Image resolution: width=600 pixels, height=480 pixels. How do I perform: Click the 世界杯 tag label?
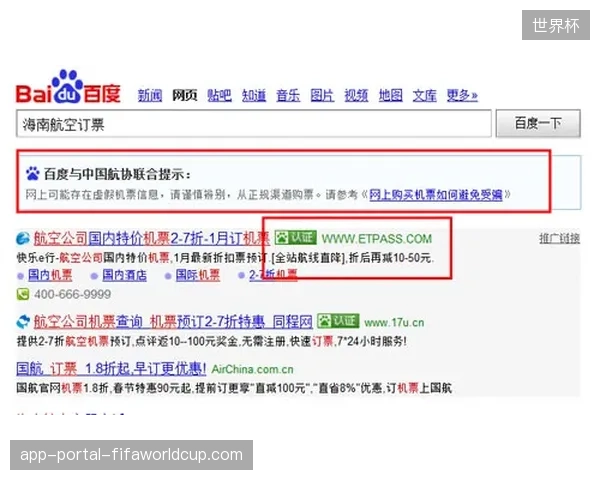click(x=556, y=25)
